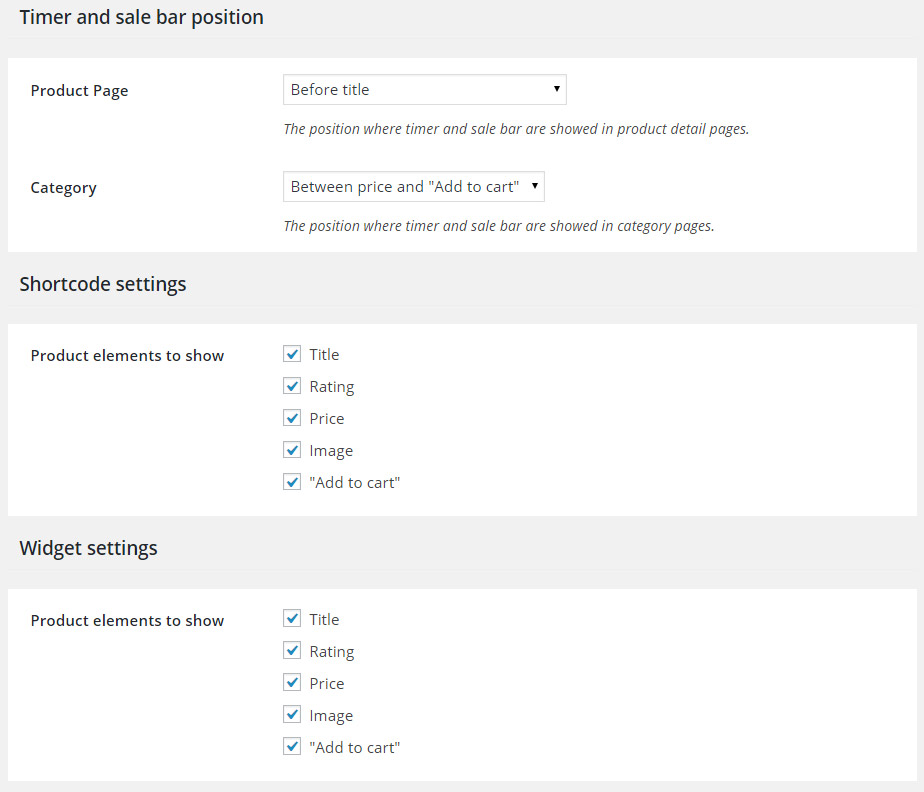Toggle Price checkbox in Widget settings
The width and height of the screenshot is (924, 792).
(x=292, y=683)
